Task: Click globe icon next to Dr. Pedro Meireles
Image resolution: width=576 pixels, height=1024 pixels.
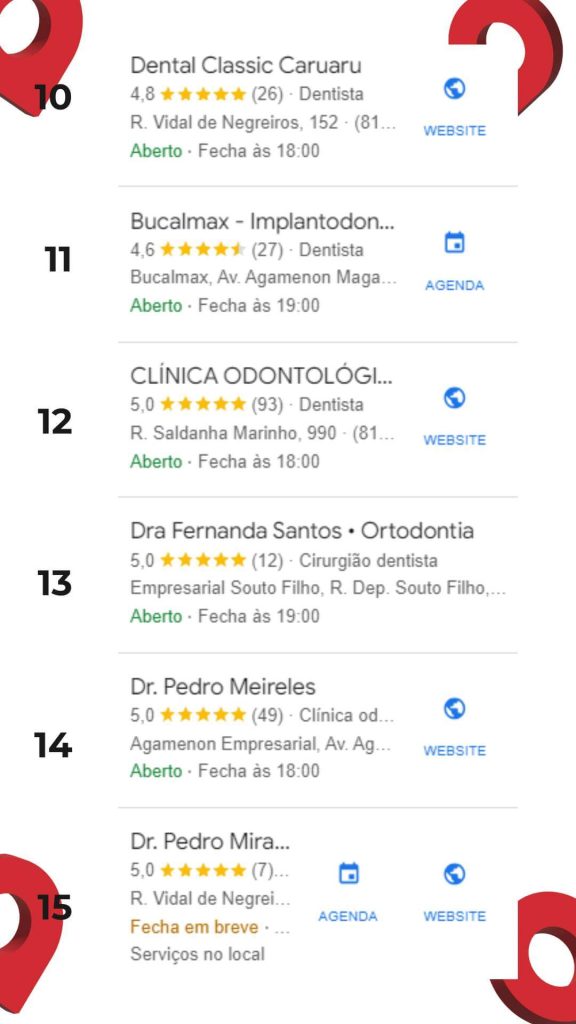Action: [454, 709]
